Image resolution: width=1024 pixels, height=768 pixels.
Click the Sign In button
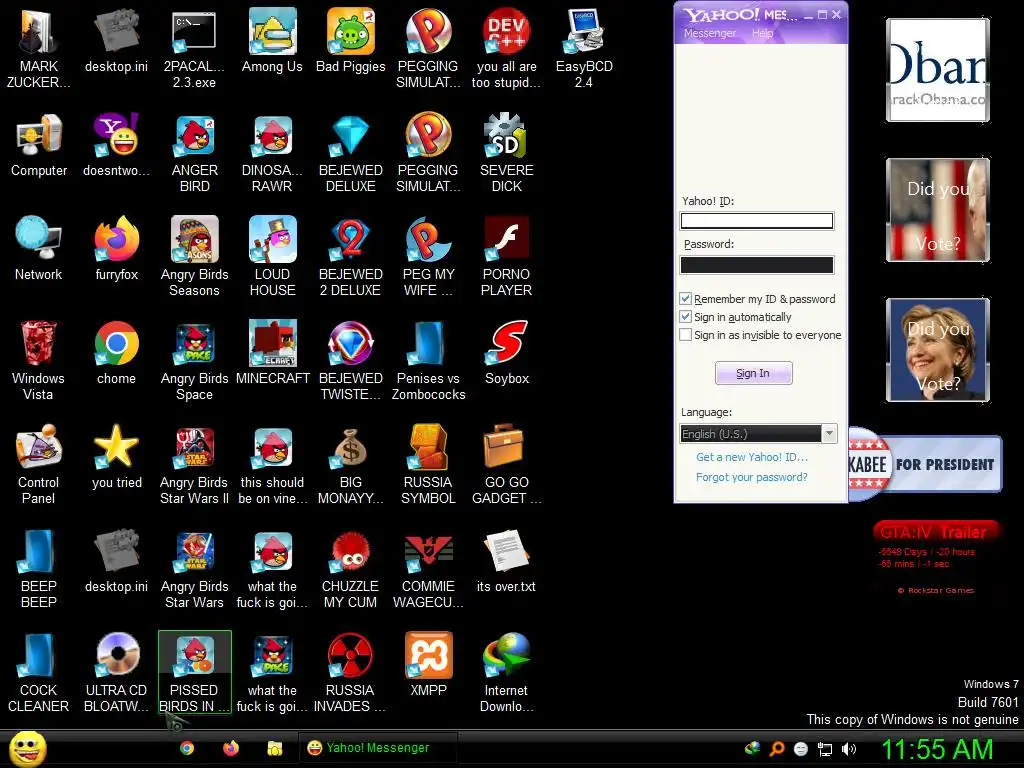click(x=754, y=373)
